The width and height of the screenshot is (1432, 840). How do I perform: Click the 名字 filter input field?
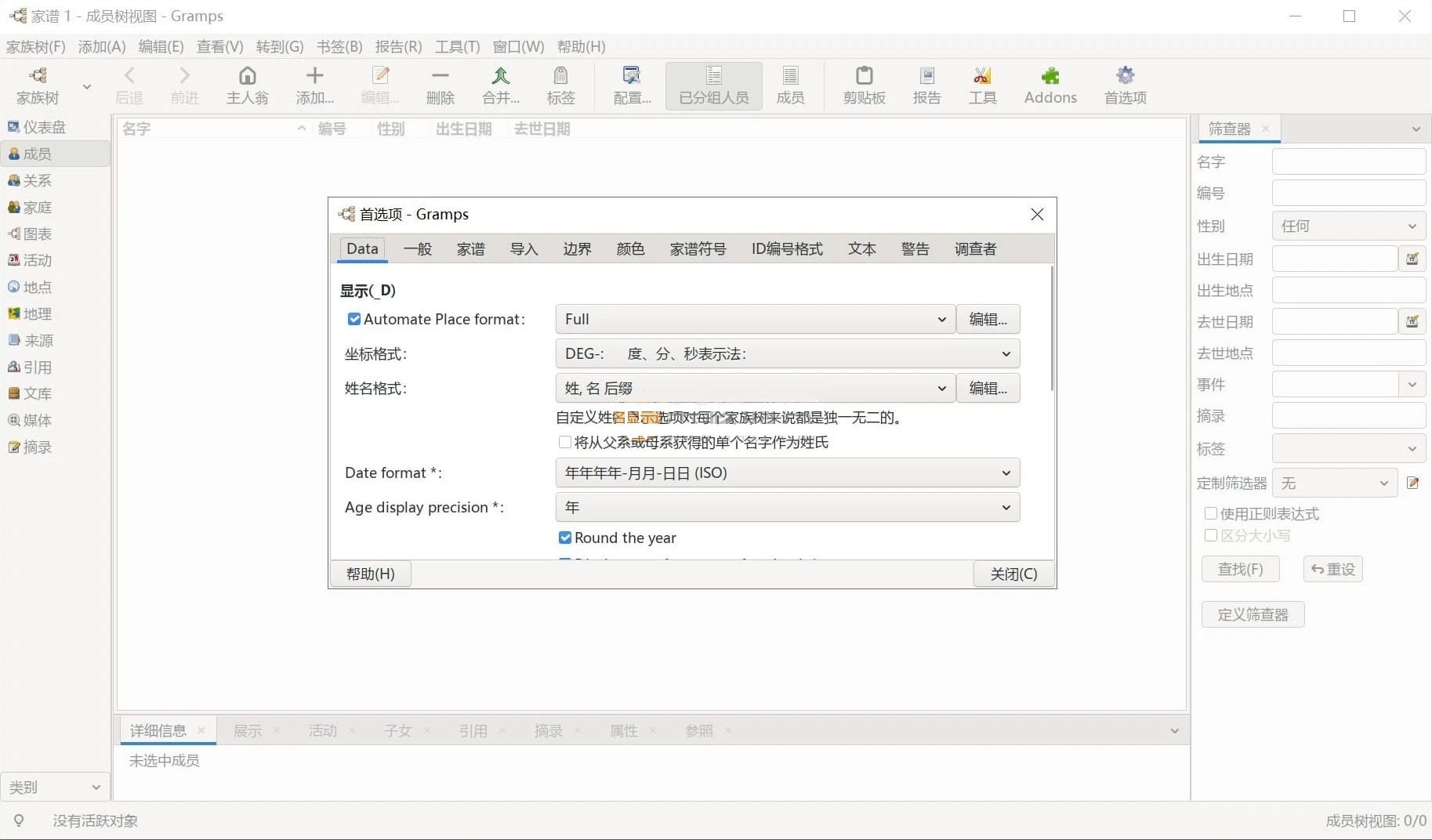(x=1348, y=161)
